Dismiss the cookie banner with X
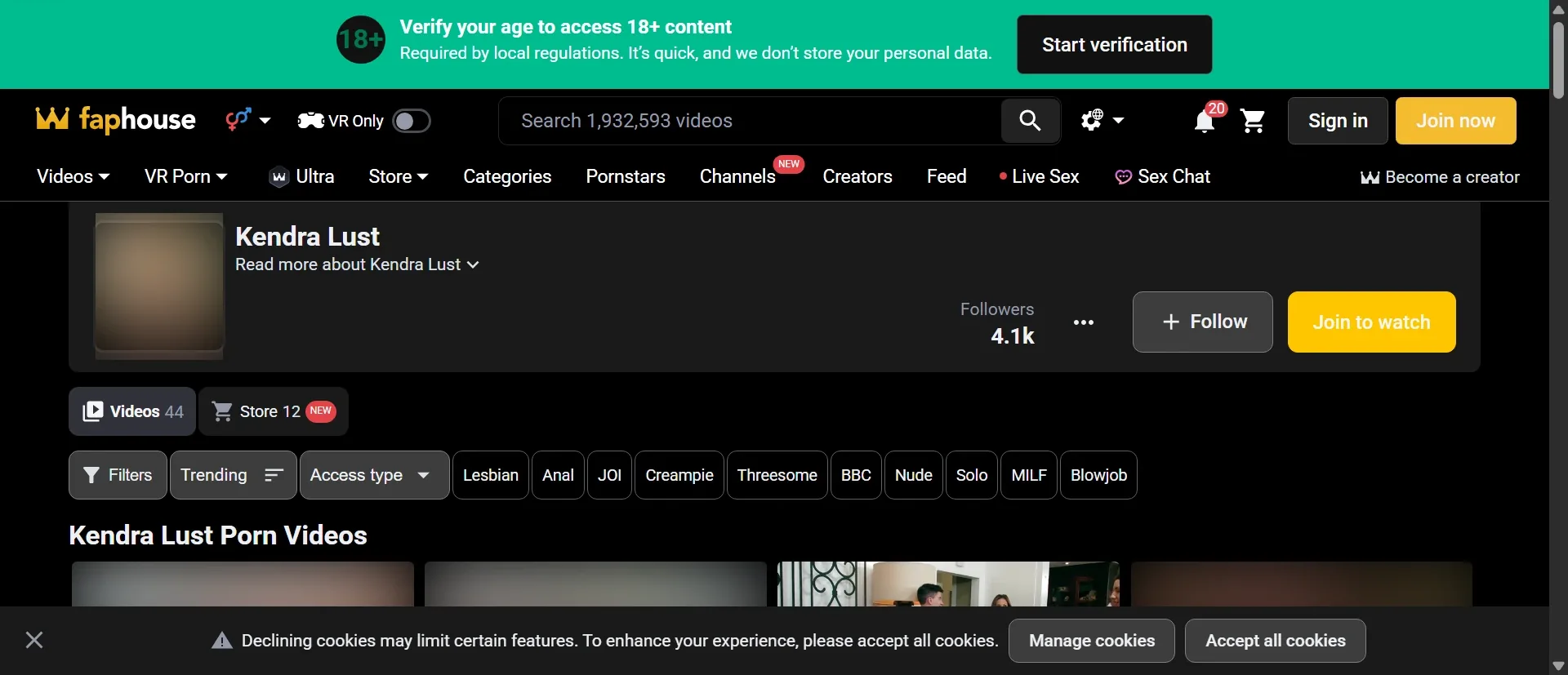Viewport: 1568px width, 675px height. point(34,640)
